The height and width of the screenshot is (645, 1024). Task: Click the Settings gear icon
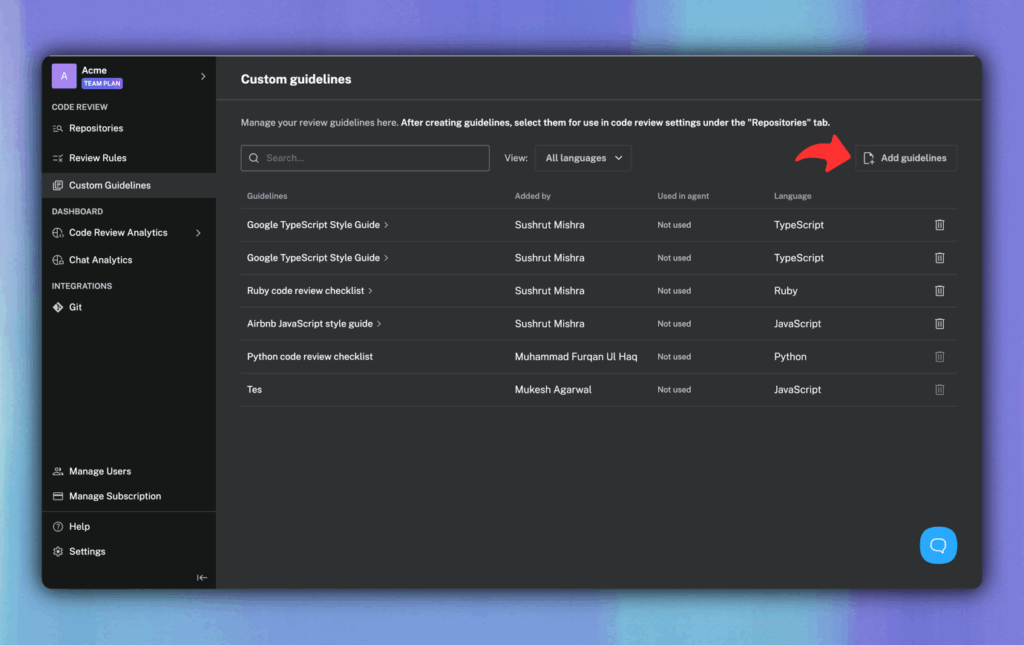click(58, 552)
